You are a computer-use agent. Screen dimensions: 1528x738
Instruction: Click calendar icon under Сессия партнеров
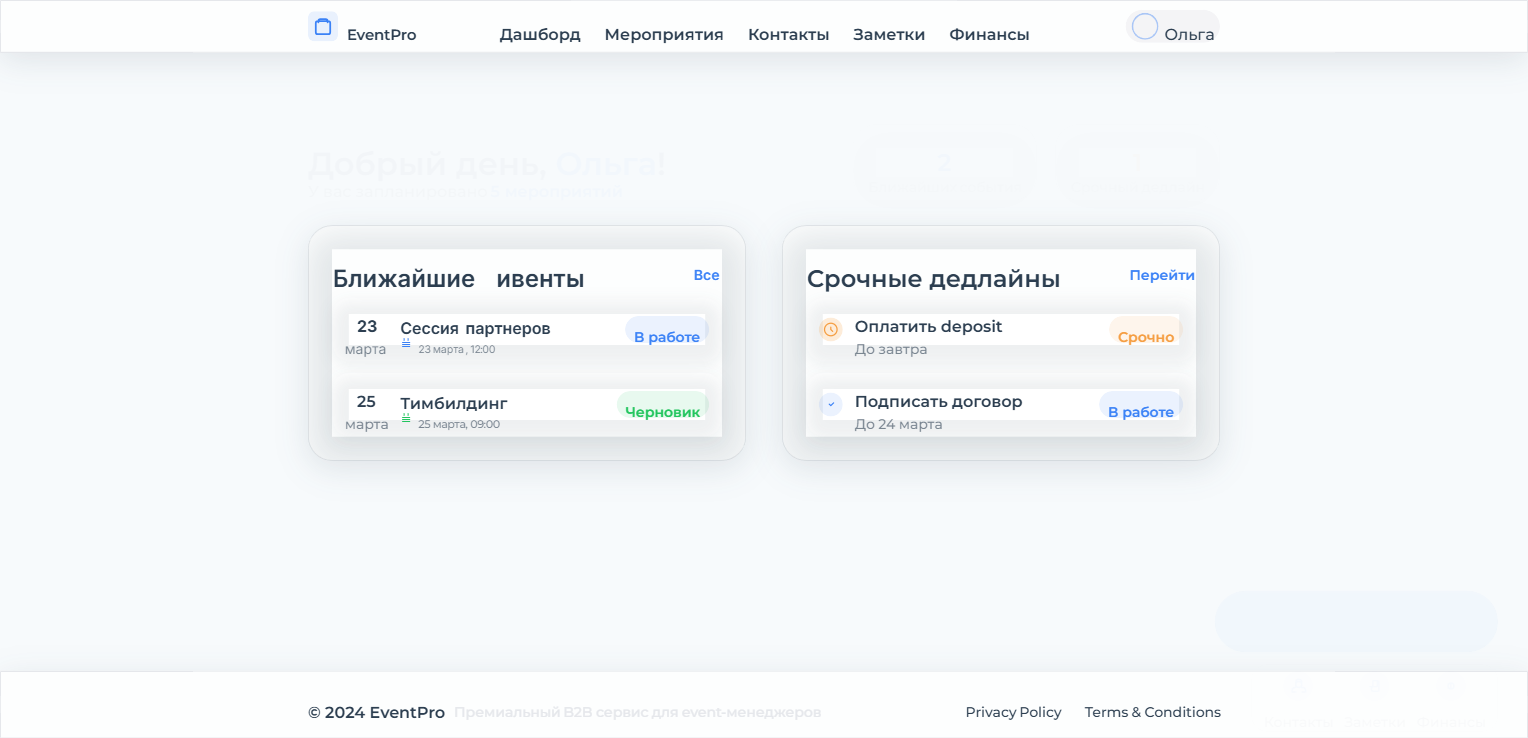(406, 343)
